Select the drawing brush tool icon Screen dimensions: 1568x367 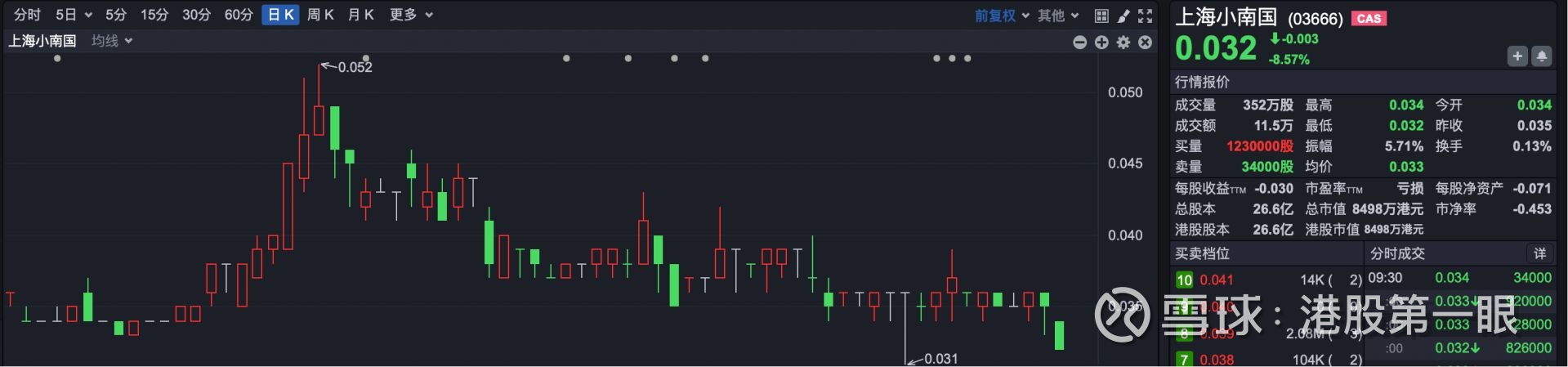click(1124, 16)
